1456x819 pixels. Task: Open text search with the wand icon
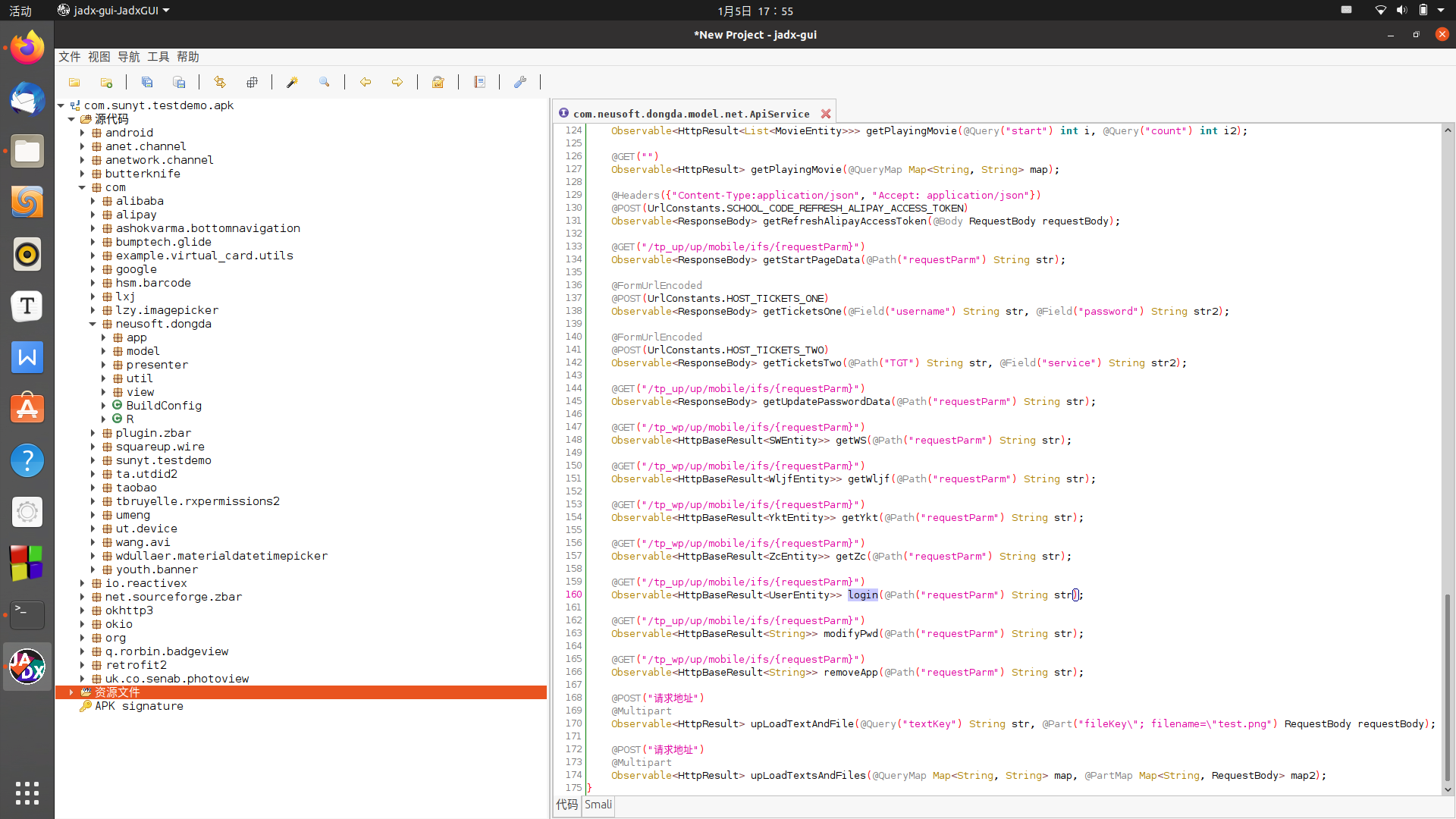(x=292, y=82)
